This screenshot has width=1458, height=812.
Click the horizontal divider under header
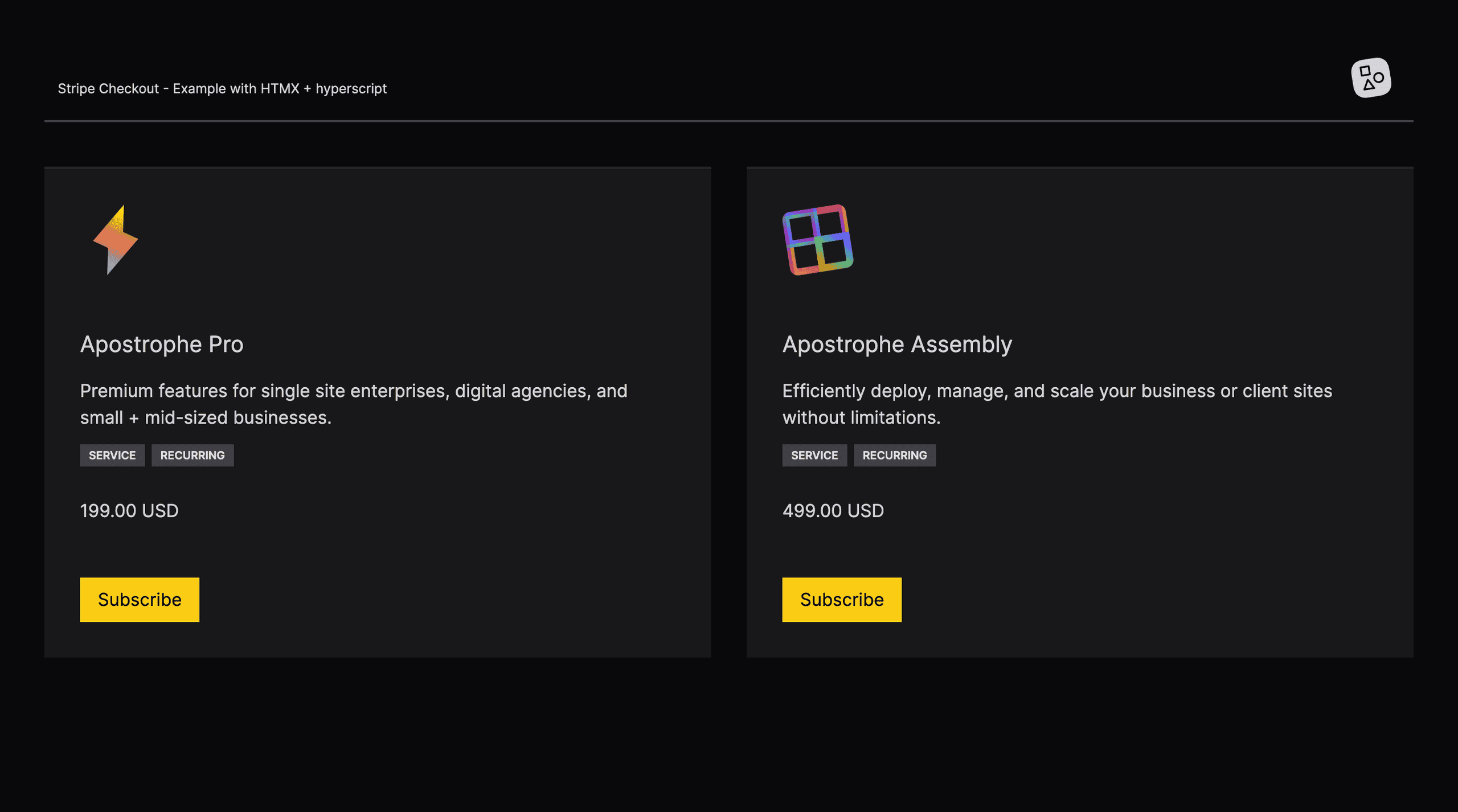point(729,121)
